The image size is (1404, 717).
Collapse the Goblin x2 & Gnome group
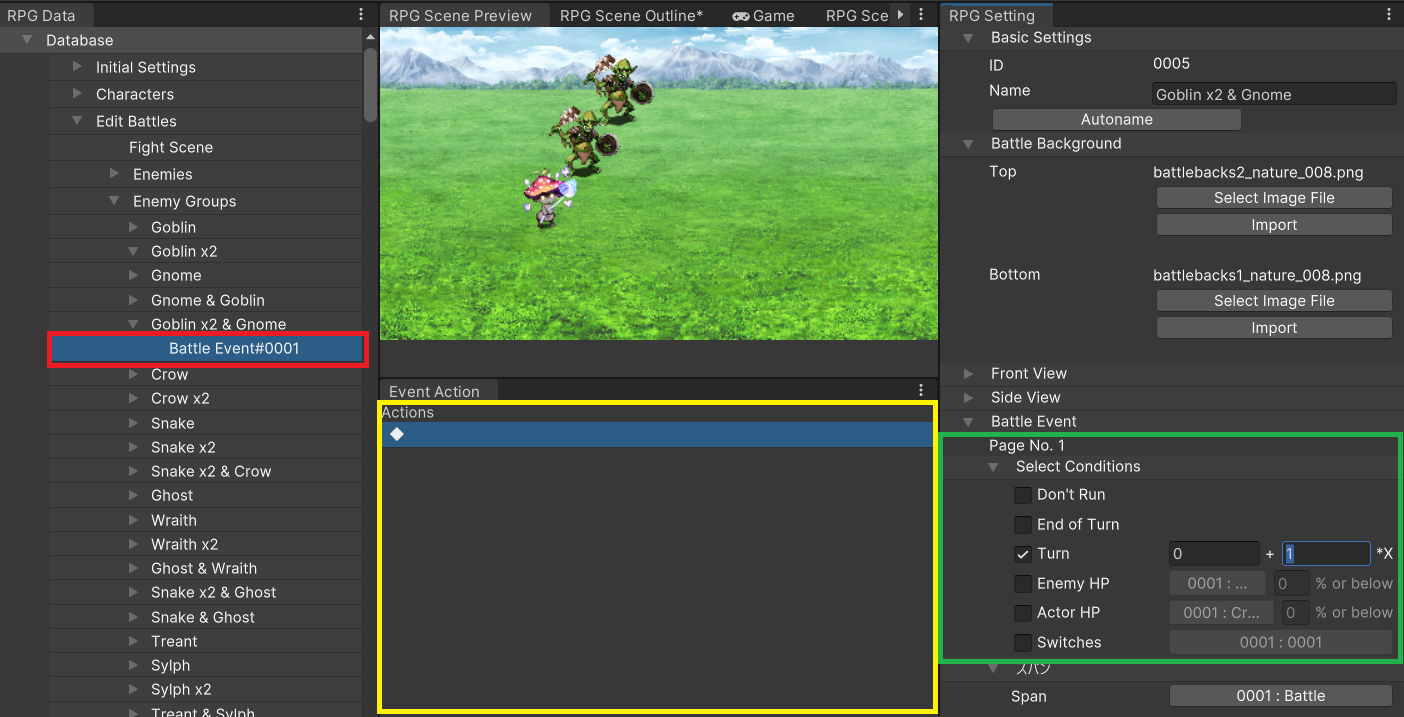click(x=133, y=324)
